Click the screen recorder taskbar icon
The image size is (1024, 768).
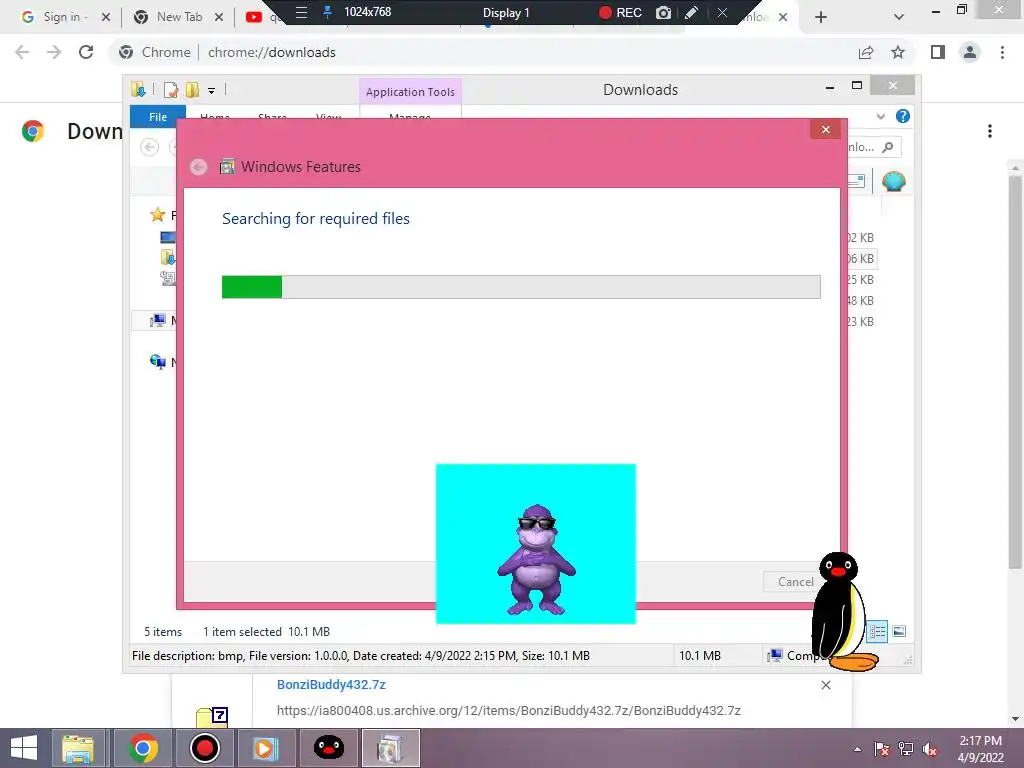[x=204, y=748]
